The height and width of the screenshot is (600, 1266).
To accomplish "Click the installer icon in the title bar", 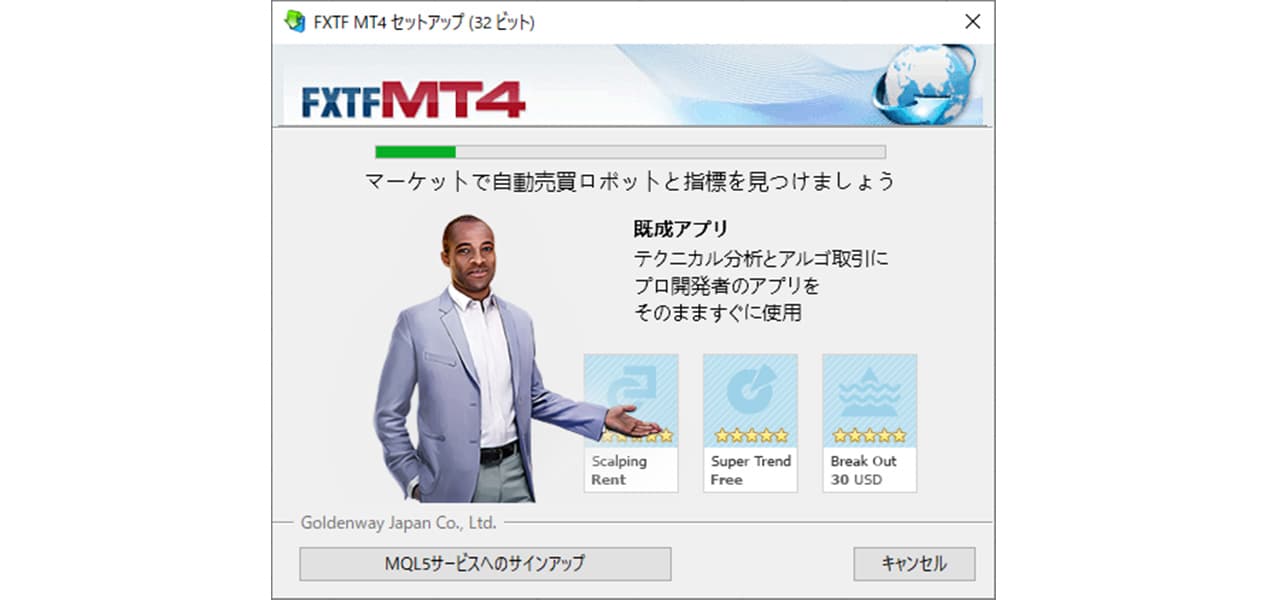I will click(295, 21).
